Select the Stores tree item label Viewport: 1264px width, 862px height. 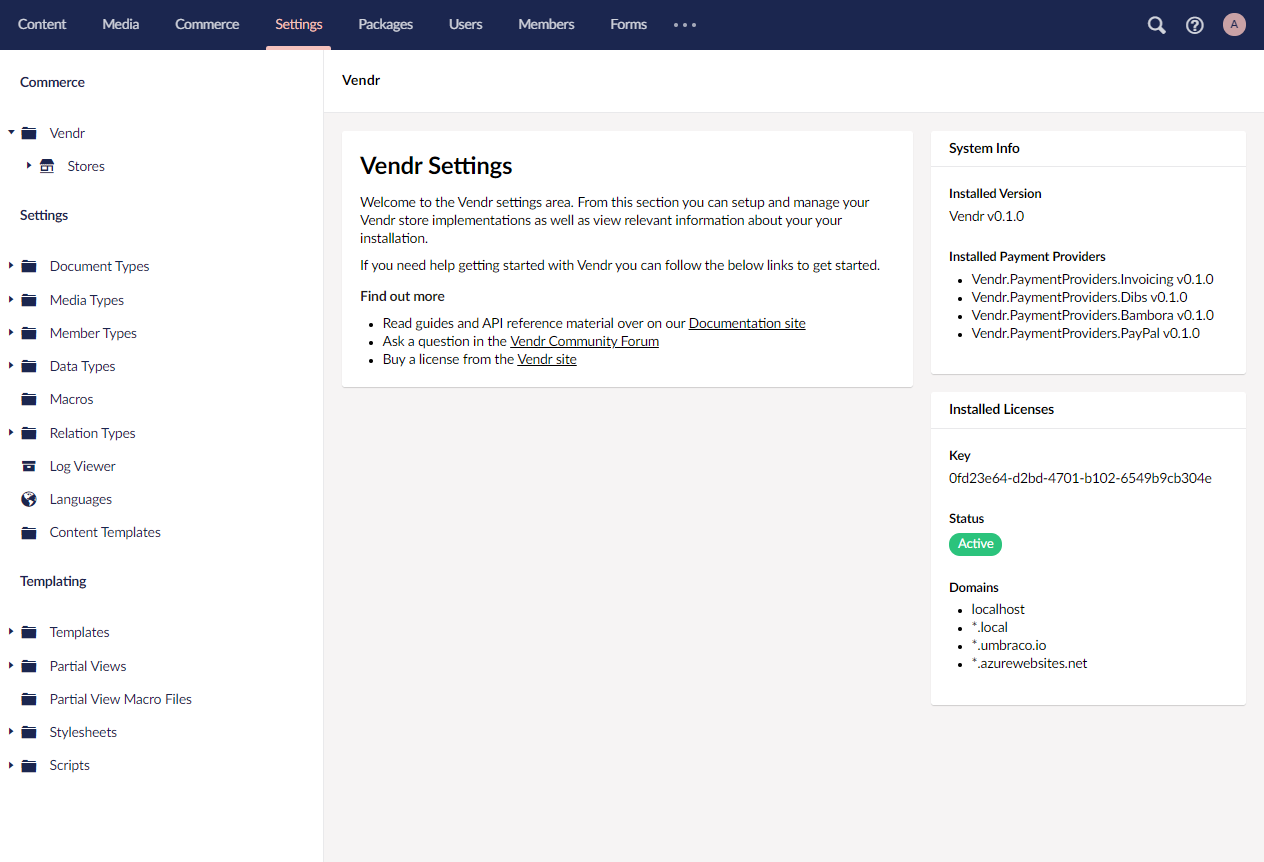point(86,166)
